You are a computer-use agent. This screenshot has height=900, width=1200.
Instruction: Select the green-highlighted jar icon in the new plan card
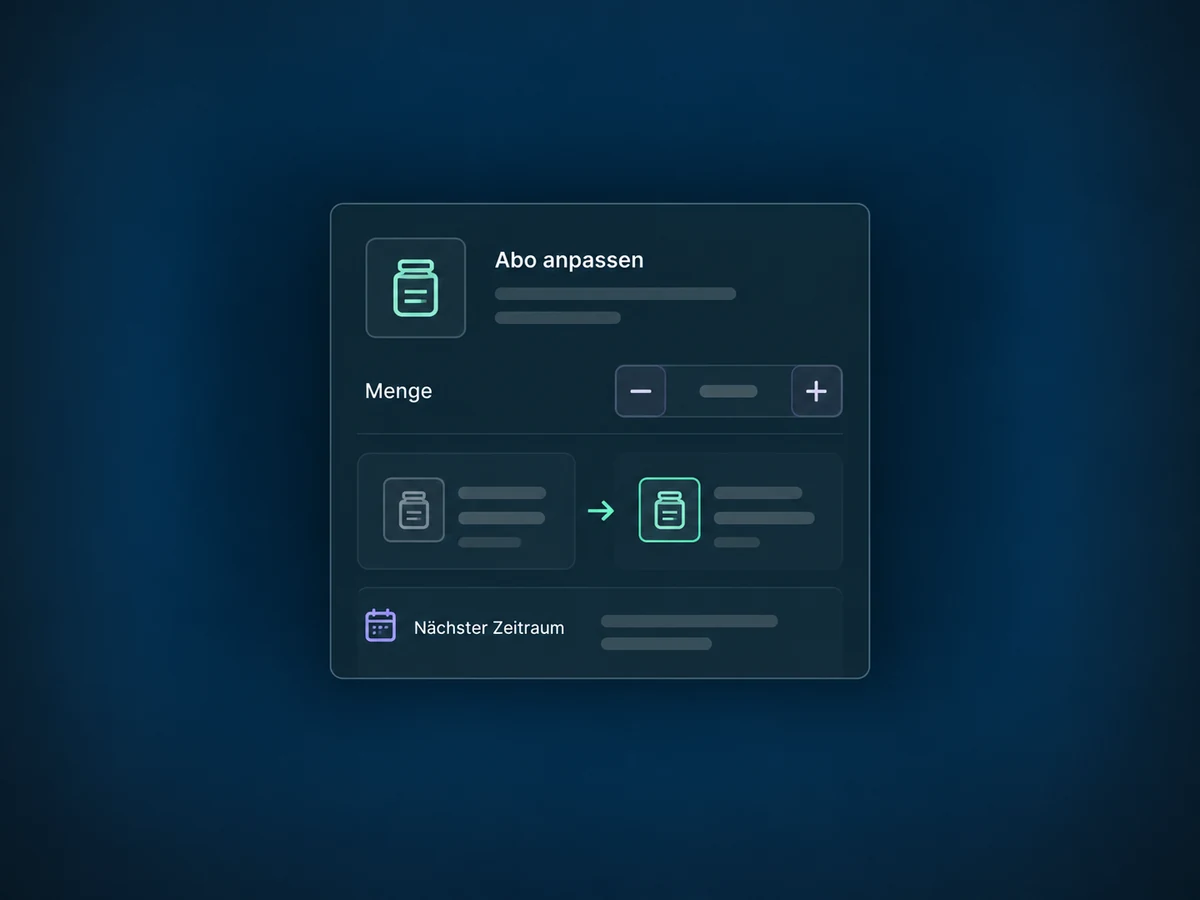point(669,510)
